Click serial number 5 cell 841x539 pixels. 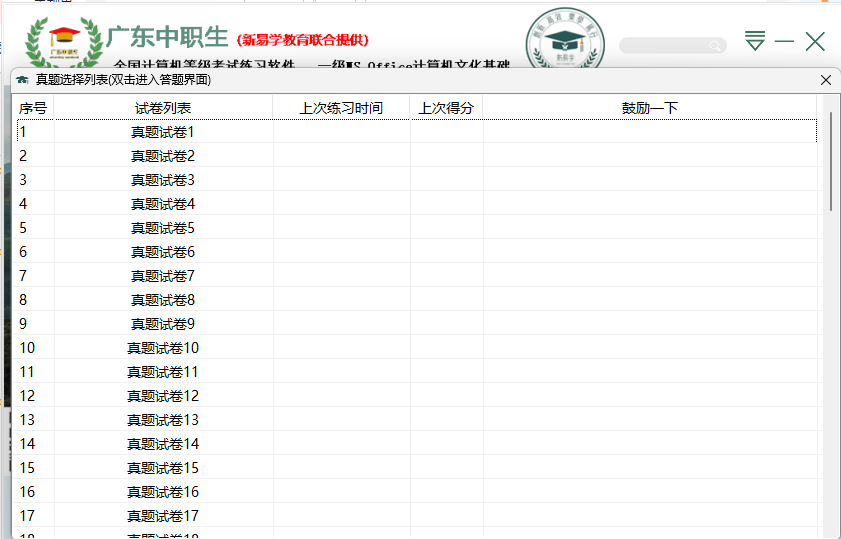pyautogui.click(x=35, y=228)
